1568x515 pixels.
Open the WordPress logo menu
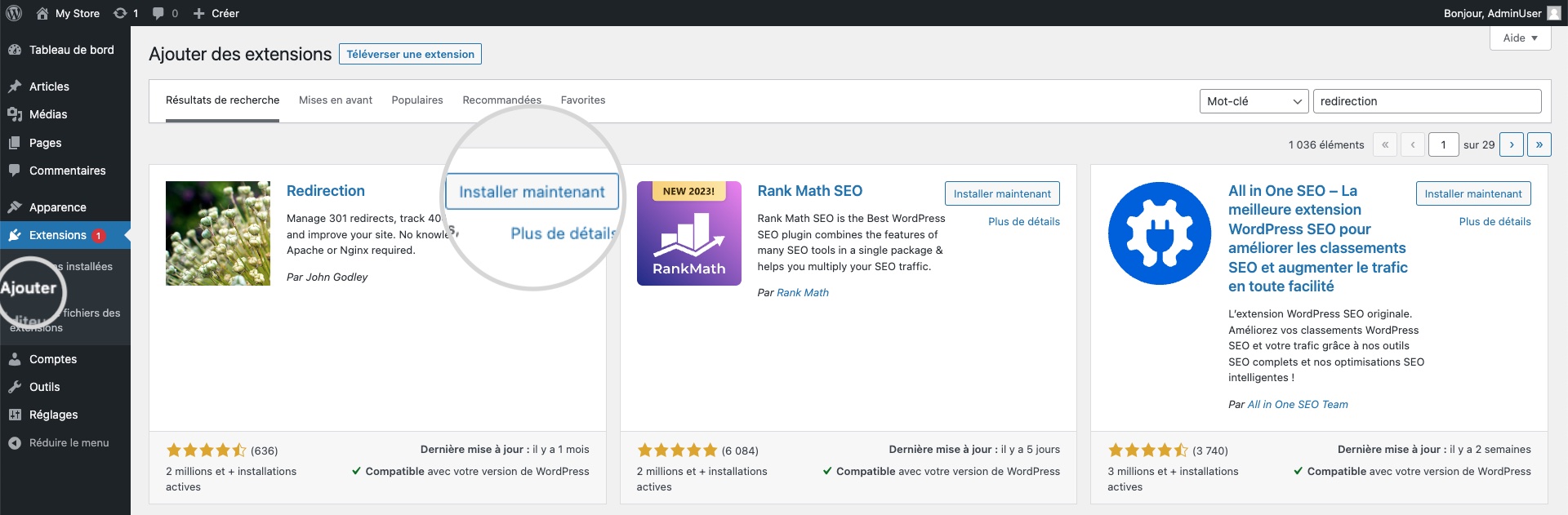[14, 13]
